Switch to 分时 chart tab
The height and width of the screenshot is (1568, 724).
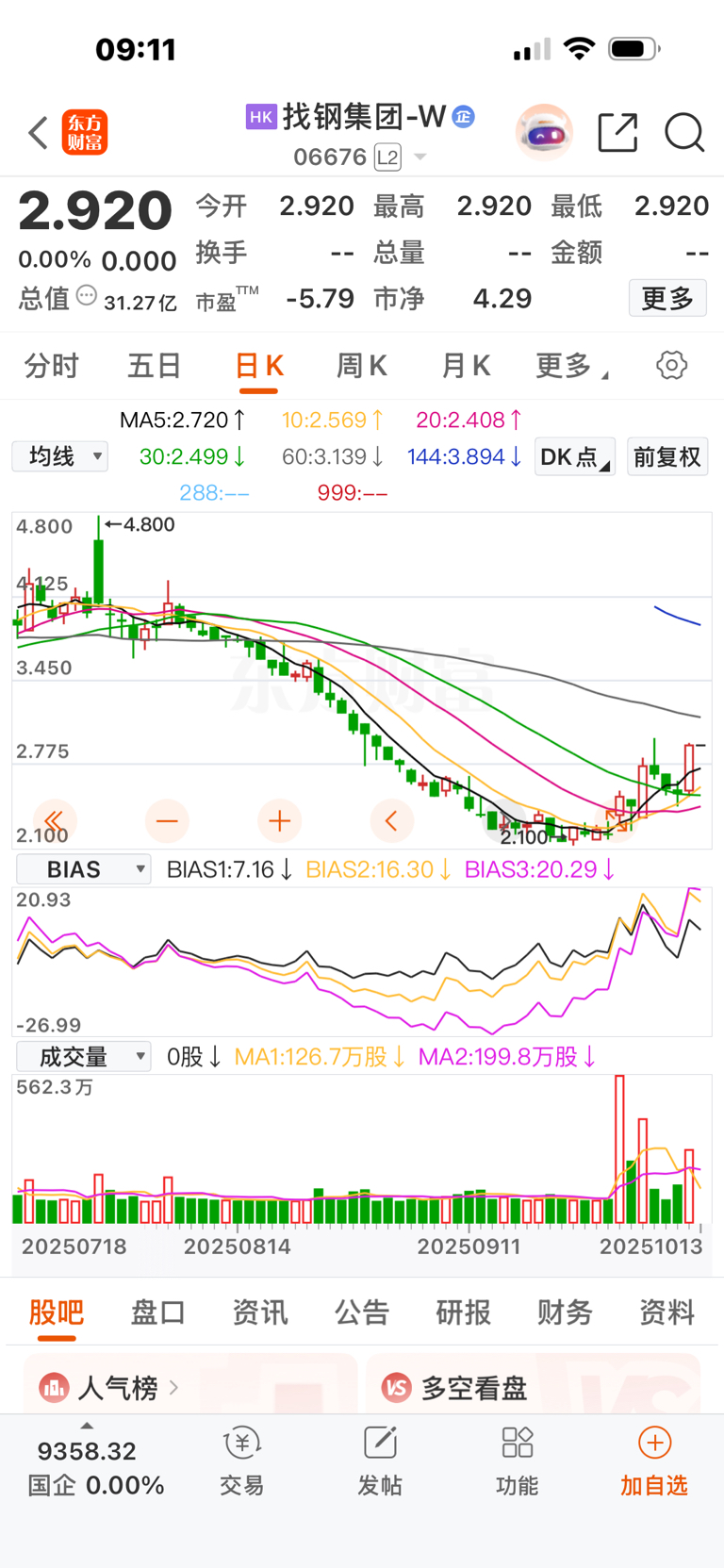[x=51, y=366]
